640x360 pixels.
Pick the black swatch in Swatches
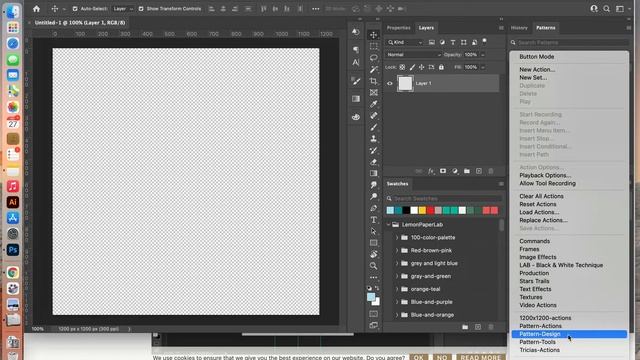pos(406,211)
